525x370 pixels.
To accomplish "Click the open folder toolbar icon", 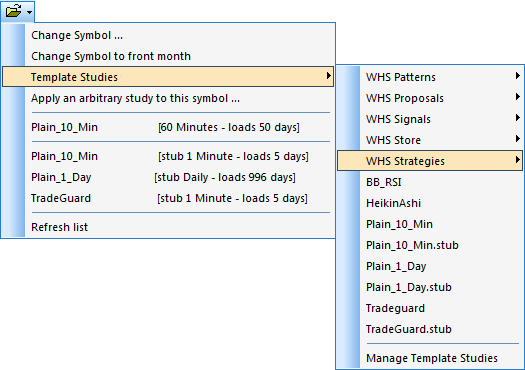I will coord(13,11).
